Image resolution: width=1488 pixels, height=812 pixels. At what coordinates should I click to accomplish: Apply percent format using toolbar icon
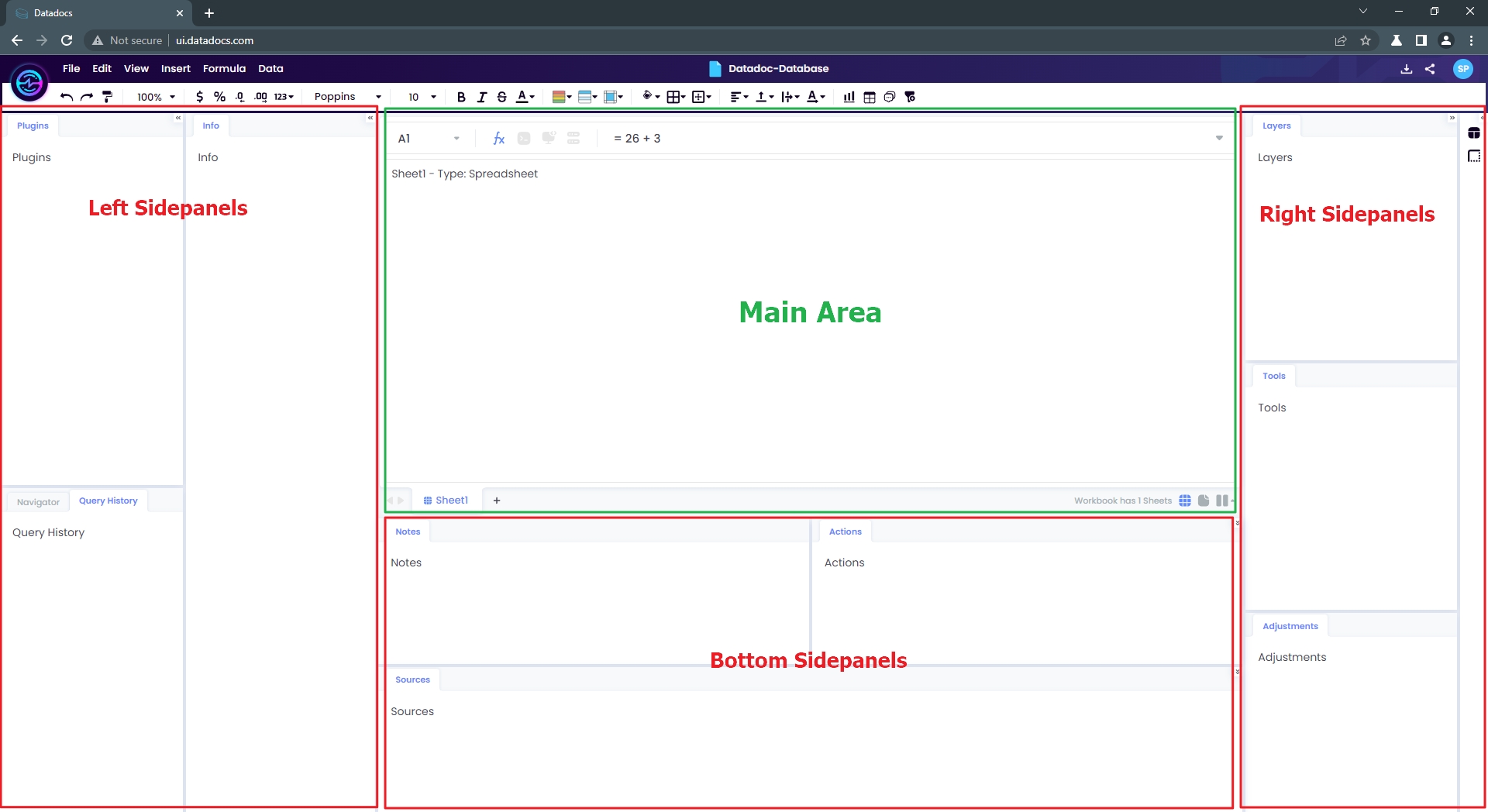[x=219, y=96]
